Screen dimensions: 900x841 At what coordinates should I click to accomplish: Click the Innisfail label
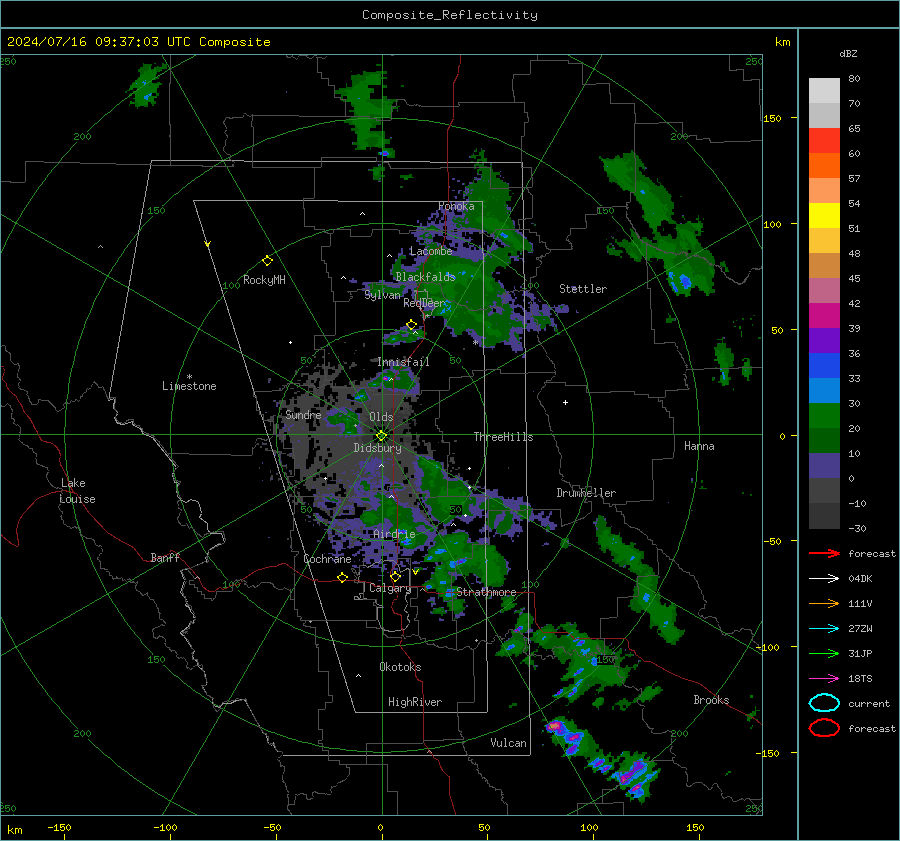point(403,362)
